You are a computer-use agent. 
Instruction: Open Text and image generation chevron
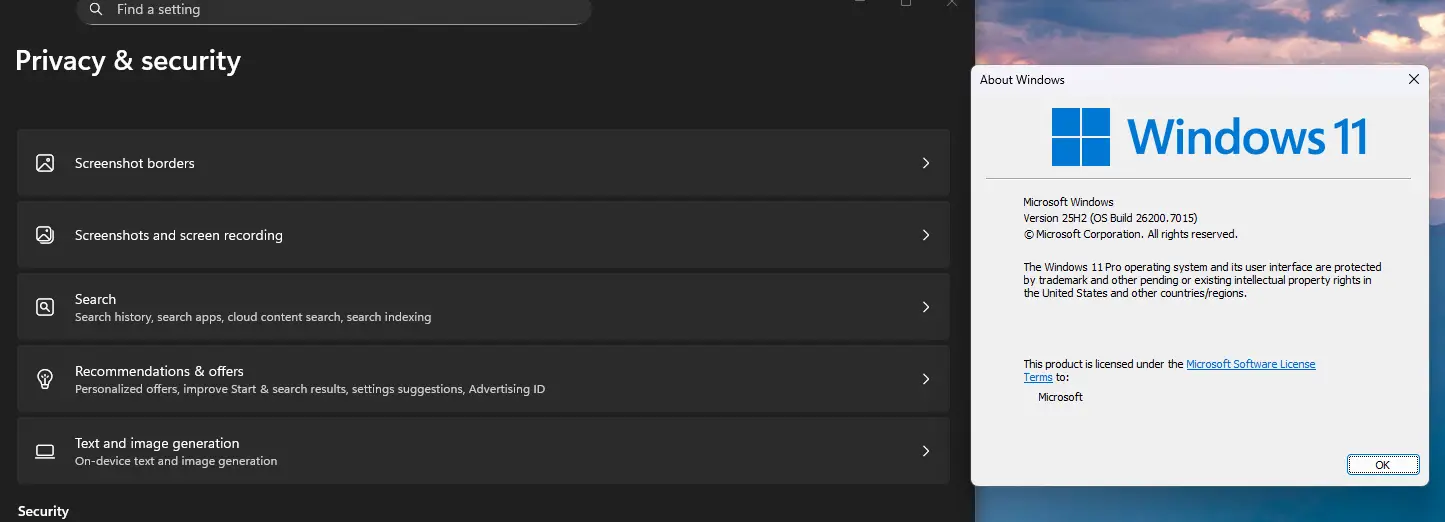pyautogui.click(x=926, y=451)
